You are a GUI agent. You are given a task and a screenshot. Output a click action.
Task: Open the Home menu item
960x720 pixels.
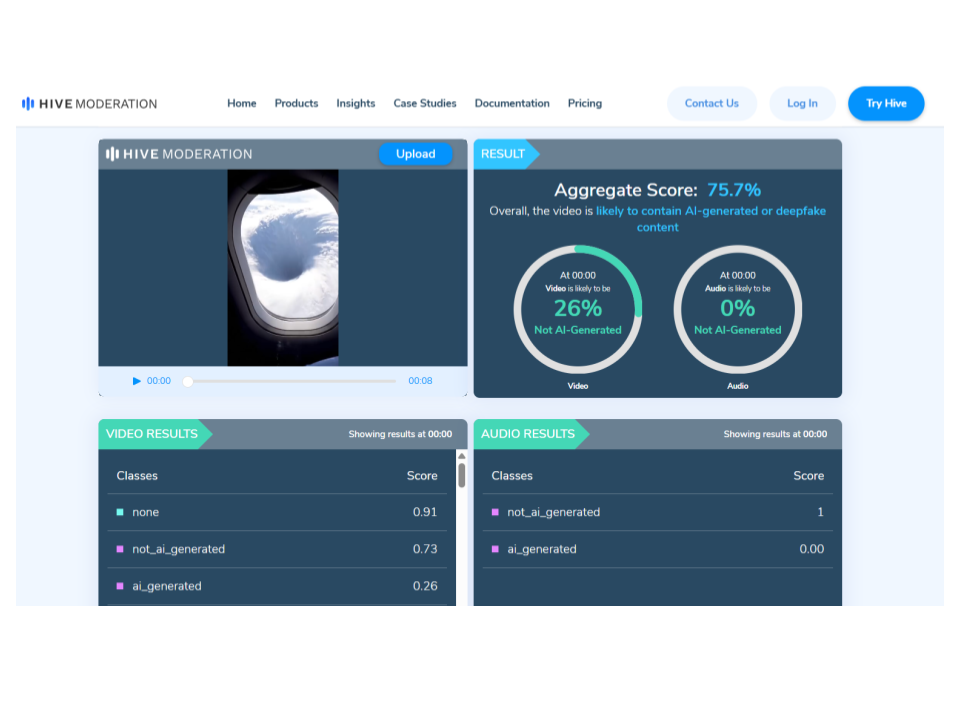242,103
